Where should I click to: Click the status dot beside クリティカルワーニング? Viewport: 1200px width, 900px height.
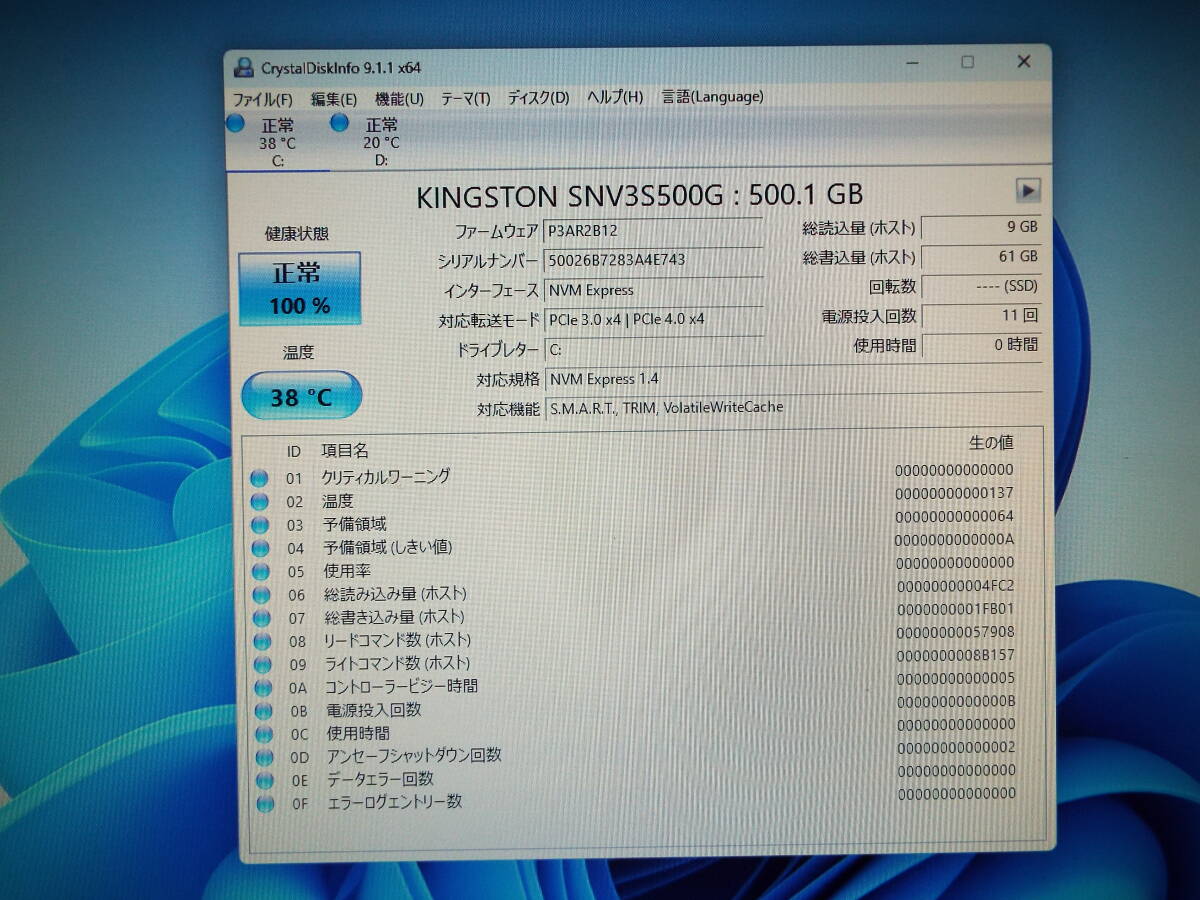(x=262, y=477)
